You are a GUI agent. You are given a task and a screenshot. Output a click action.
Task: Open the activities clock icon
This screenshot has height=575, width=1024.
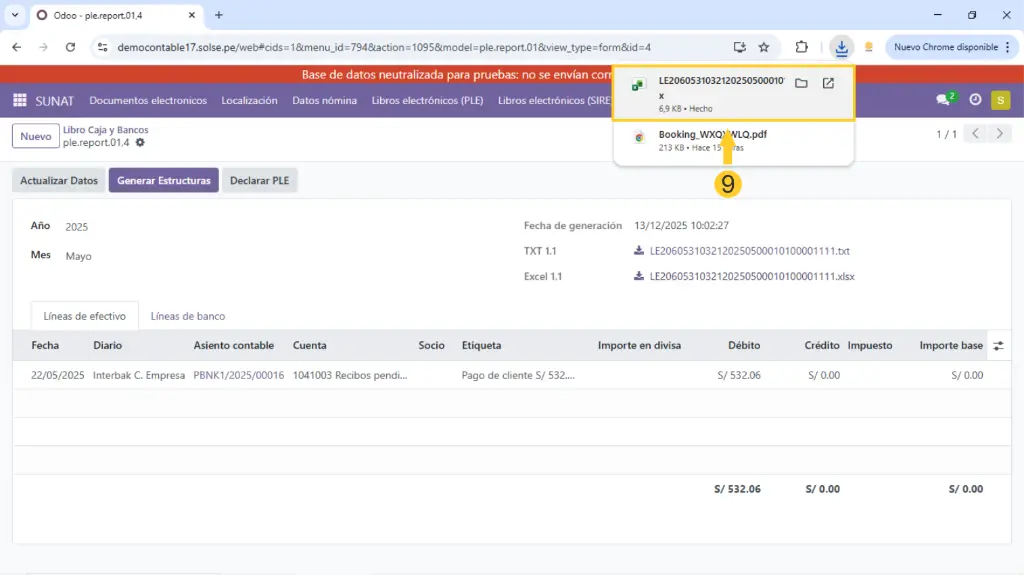point(975,100)
